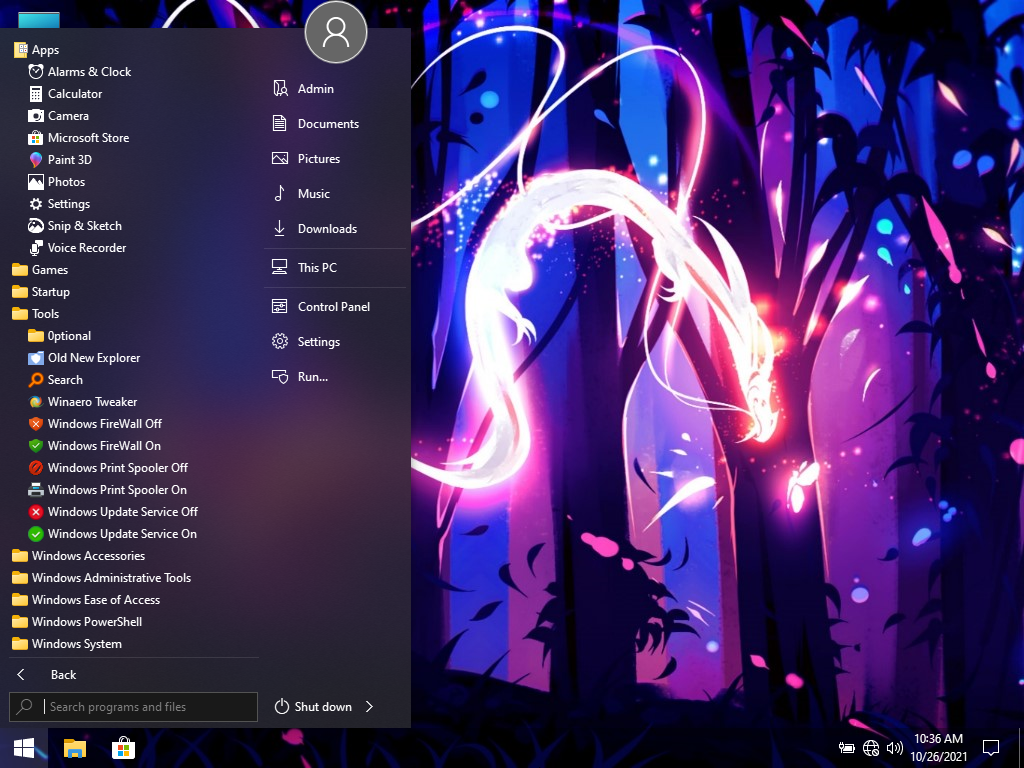Screen dimensions: 1024x768
Task: Launch the Snip & Sketch icon
Action: 36,226
